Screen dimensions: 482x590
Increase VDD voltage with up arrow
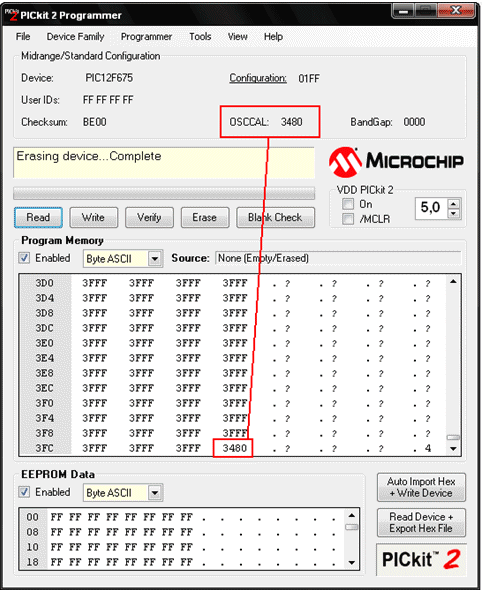coord(454,204)
